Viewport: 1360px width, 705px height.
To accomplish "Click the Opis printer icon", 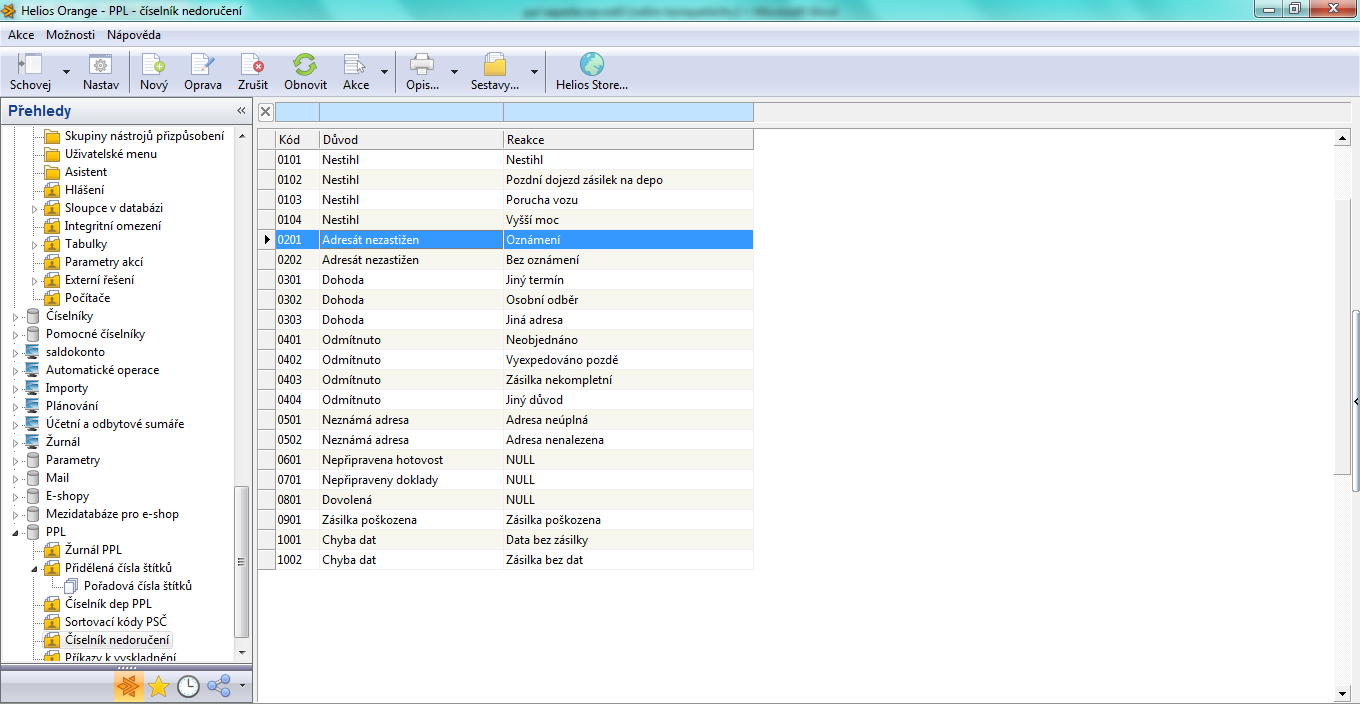I will click(422, 64).
